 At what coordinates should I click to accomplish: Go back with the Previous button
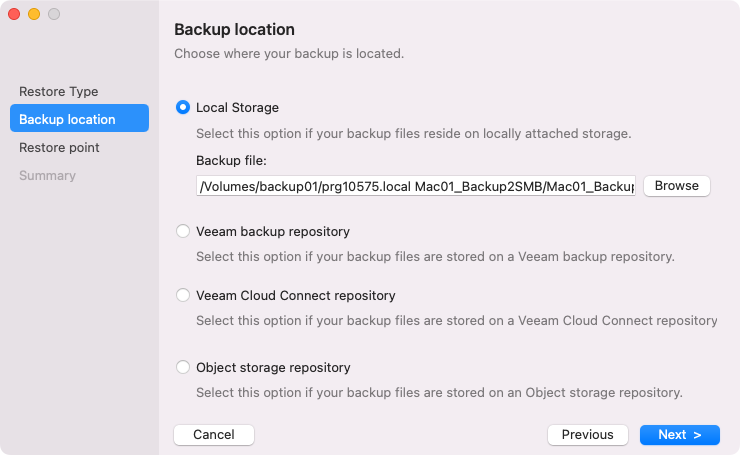pyautogui.click(x=588, y=435)
